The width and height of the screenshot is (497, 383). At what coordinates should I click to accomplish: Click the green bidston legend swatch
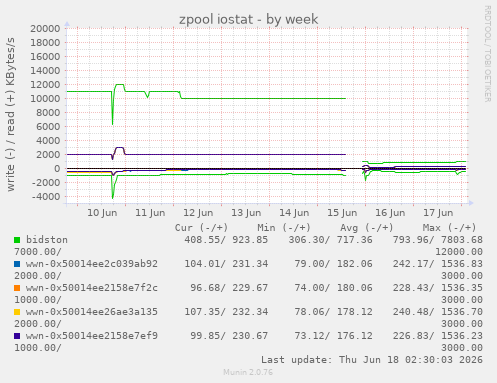click(x=17, y=240)
